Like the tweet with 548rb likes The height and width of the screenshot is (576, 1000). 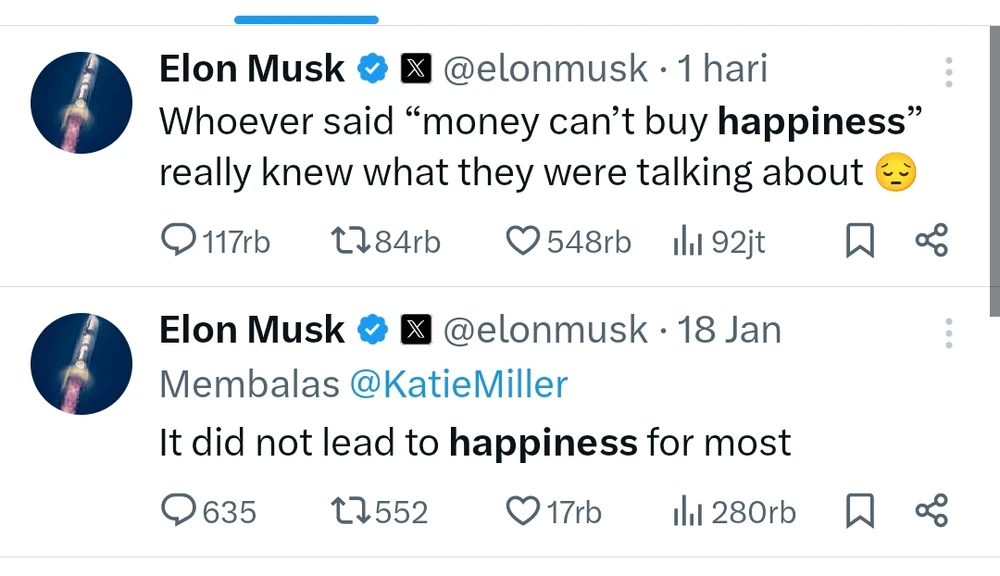524,241
